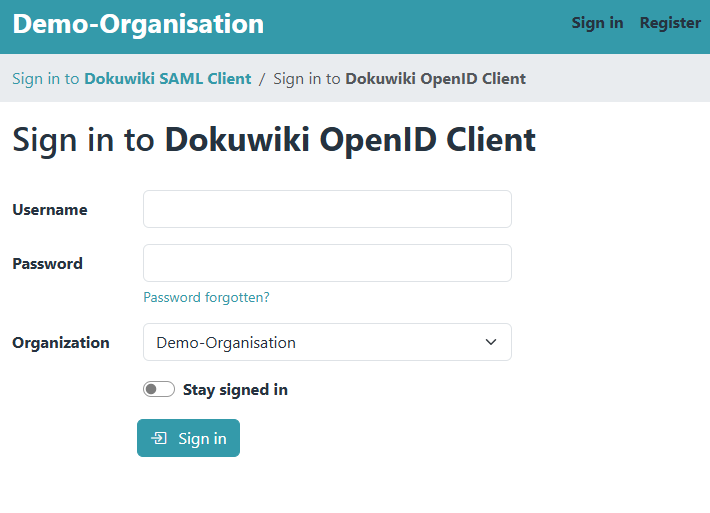Click the "Password forgotten?" link
The image size is (710, 513).
point(206,297)
